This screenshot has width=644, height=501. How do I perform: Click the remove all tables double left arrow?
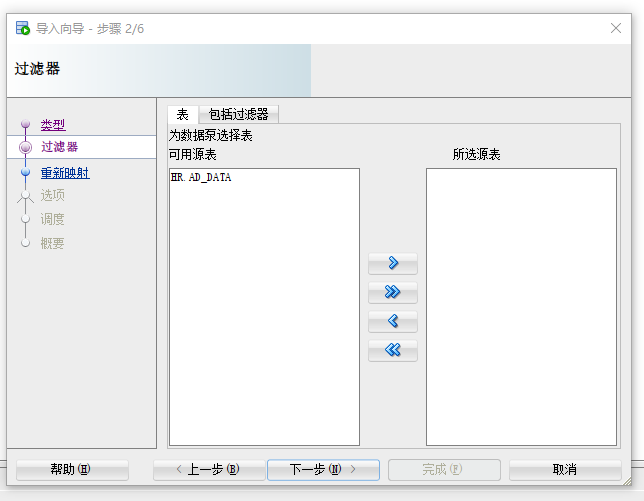(x=393, y=351)
